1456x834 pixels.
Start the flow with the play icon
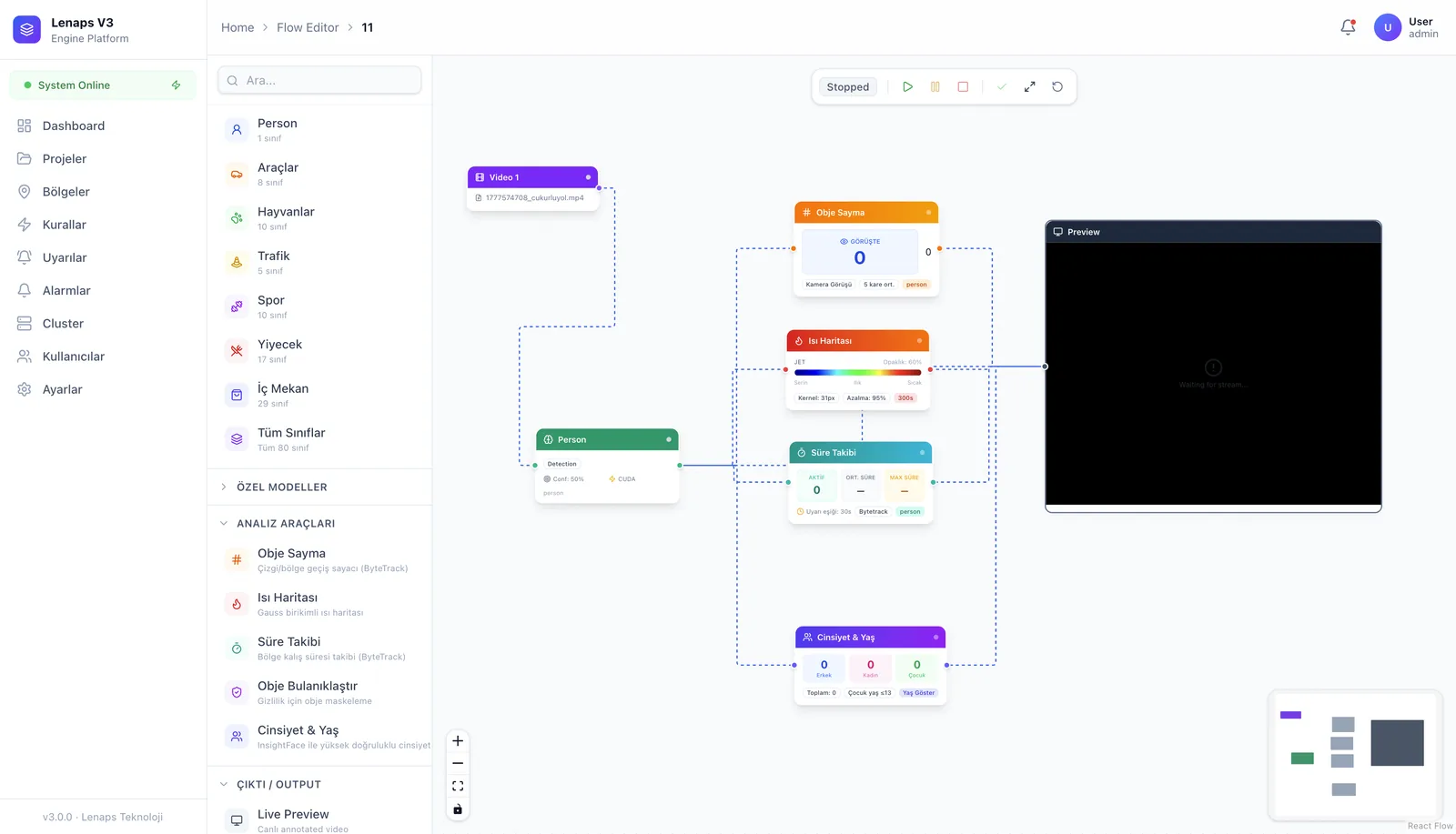(x=907, y=86)
